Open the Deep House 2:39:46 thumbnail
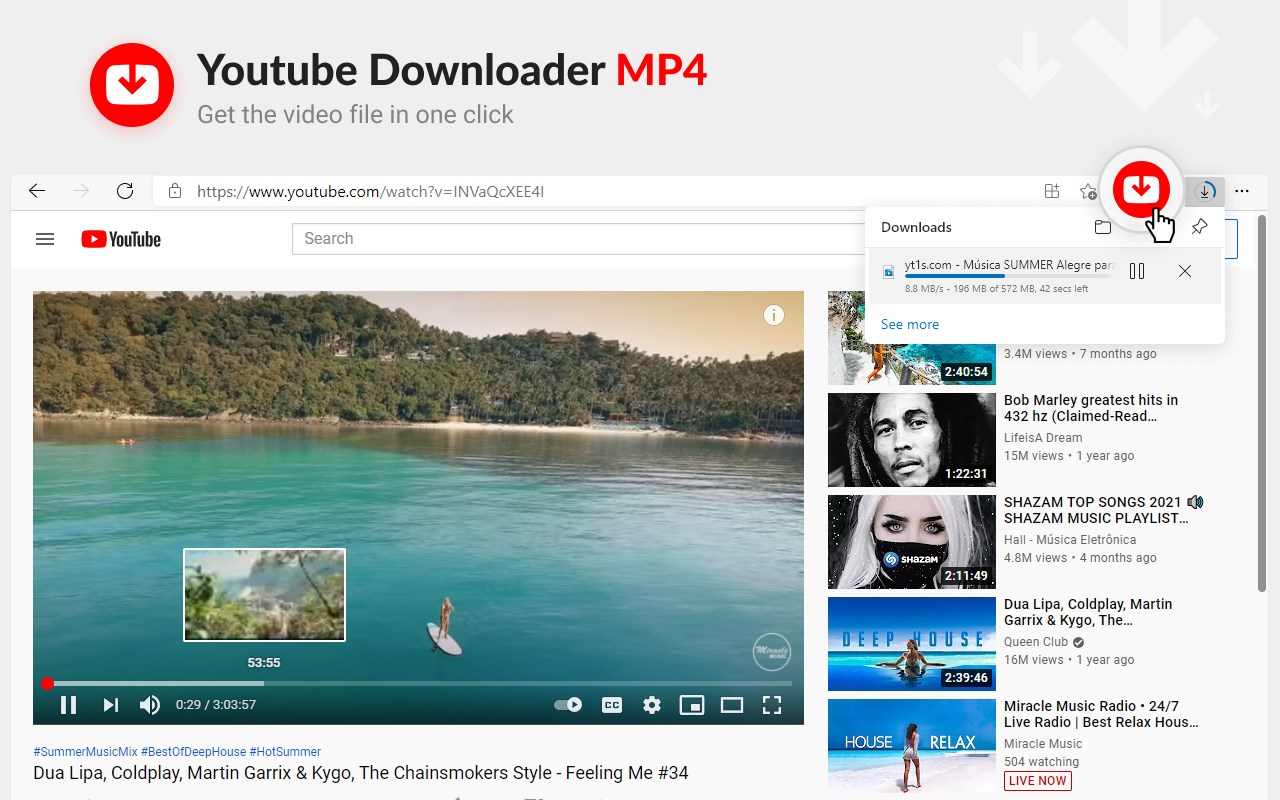The width and height of the screenshot is (1280, 800). pyautogui.click(x=912, y=644)
